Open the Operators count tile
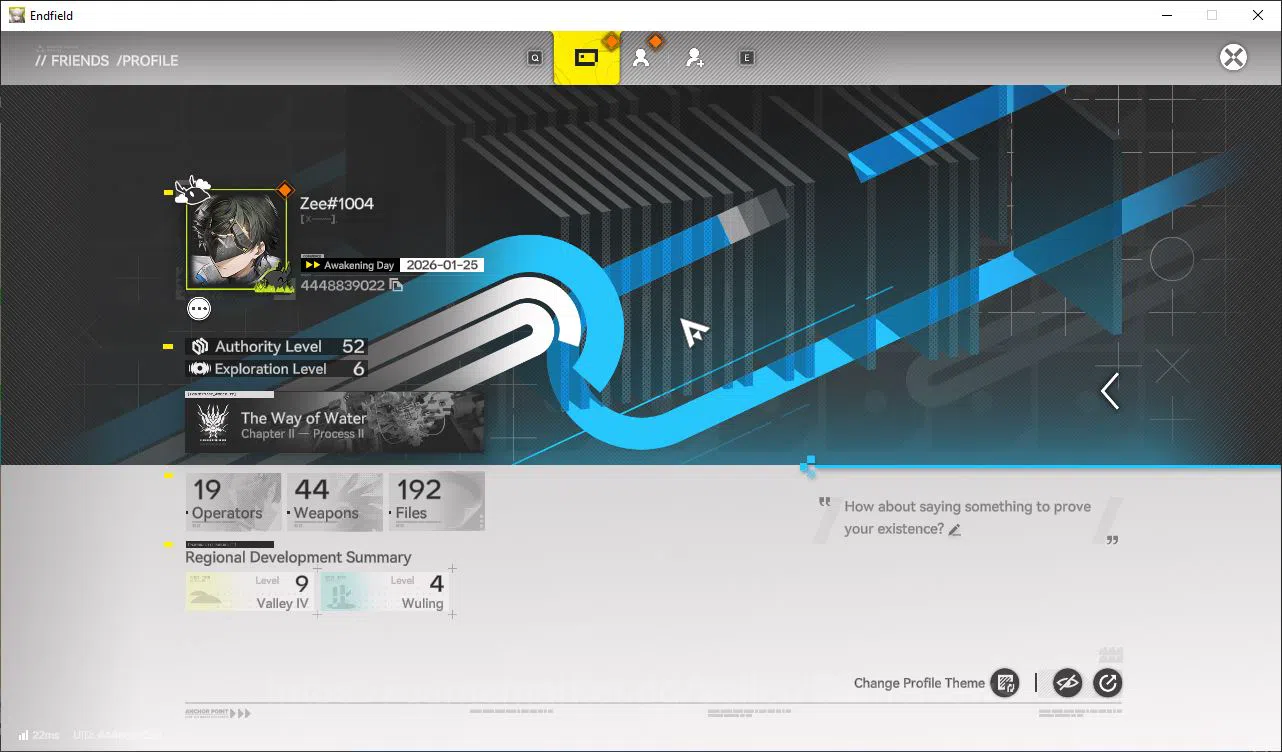This screenshot has width=1282, height=752. click(x=233, y=501)
